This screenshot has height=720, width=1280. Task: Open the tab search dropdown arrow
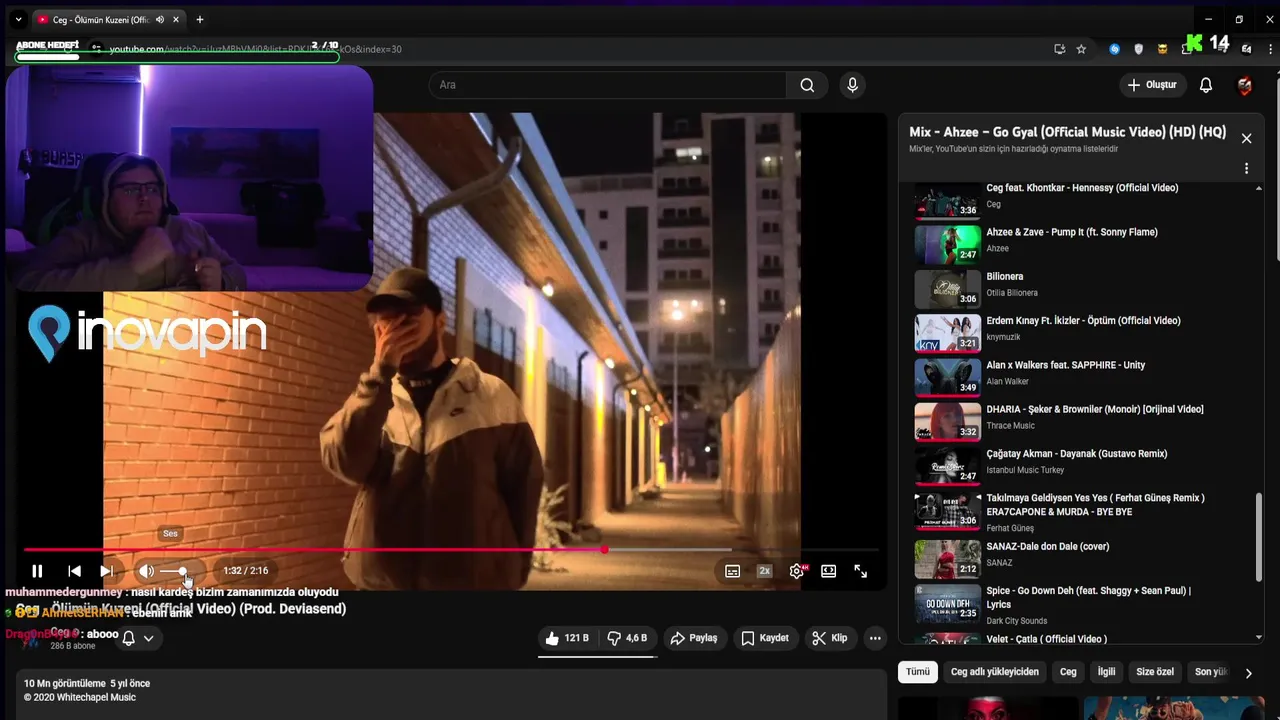coord(18,19)
